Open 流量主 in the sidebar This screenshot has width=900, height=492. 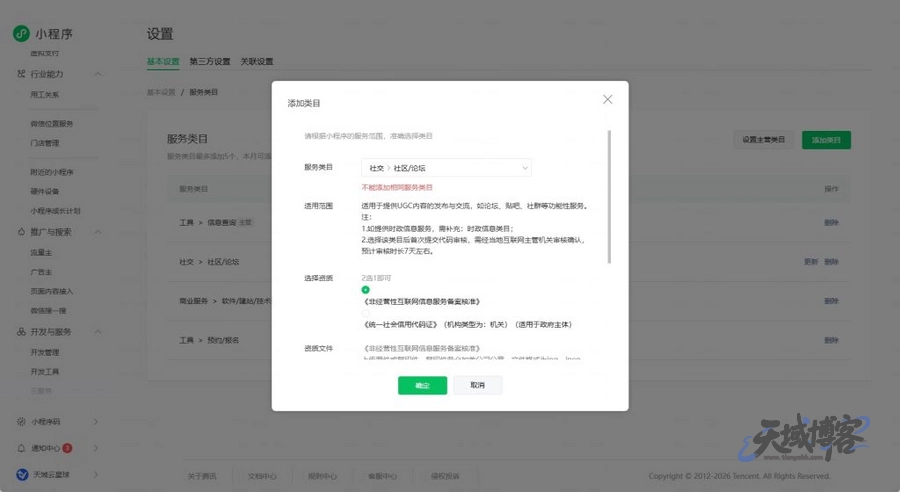click(x=41, y=253)
